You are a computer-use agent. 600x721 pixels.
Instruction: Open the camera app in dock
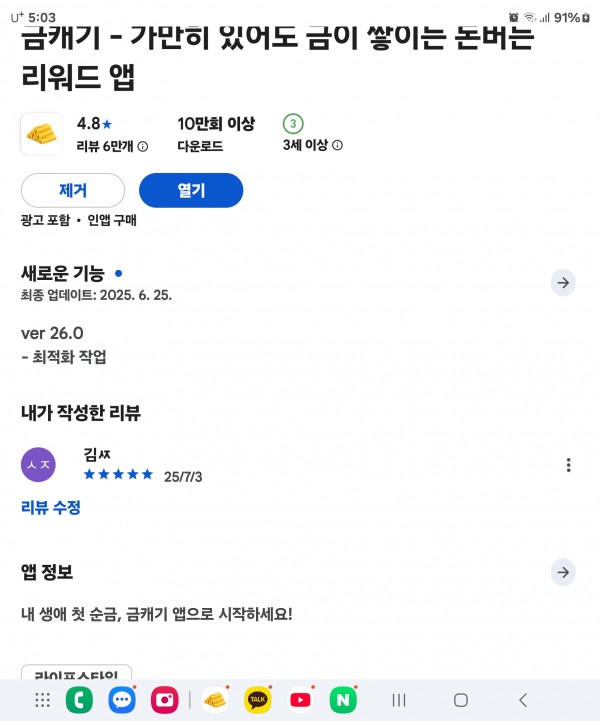pyautogui.click(x=165, y=700)
